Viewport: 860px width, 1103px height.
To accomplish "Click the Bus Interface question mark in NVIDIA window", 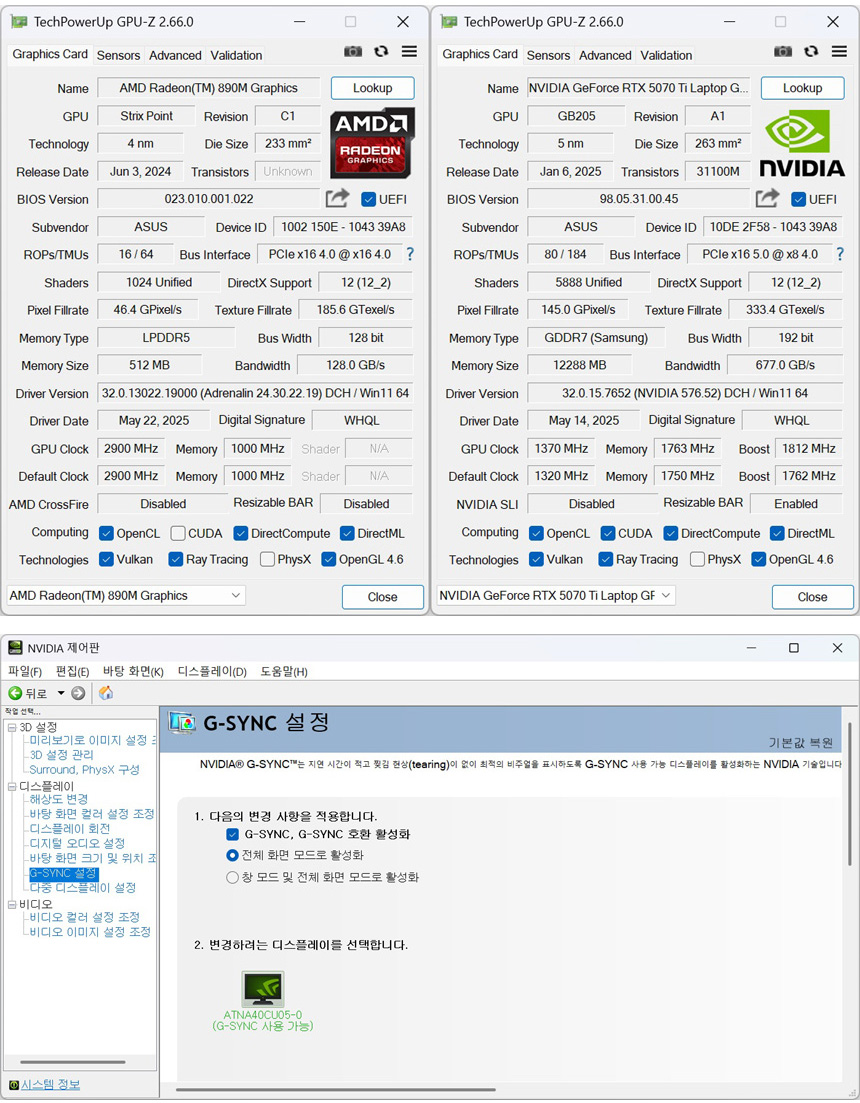I will pyautogui.click(x=839, y=254).
